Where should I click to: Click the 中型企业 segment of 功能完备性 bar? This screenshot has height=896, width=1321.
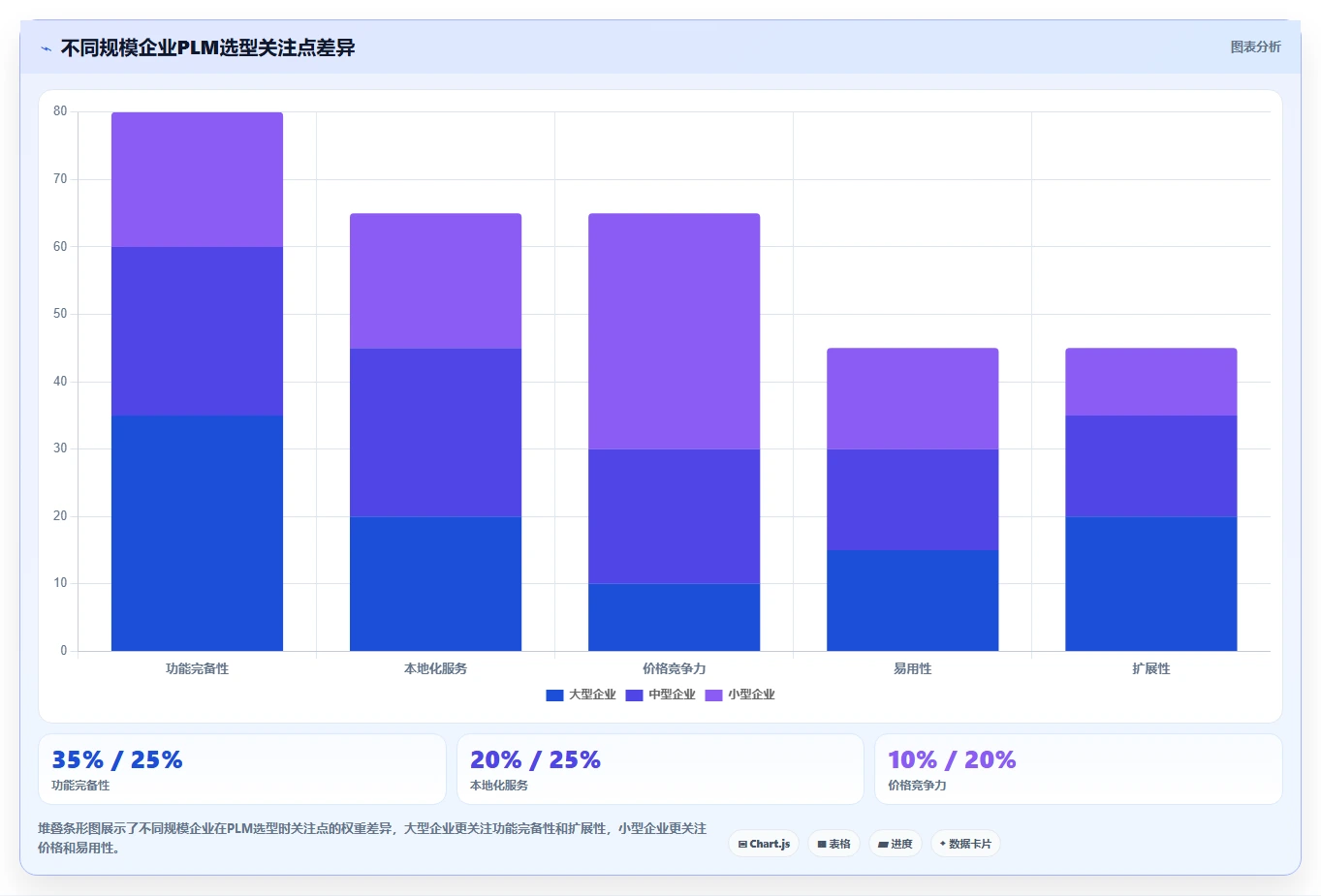pyautogui.click(x=197, y=331)
